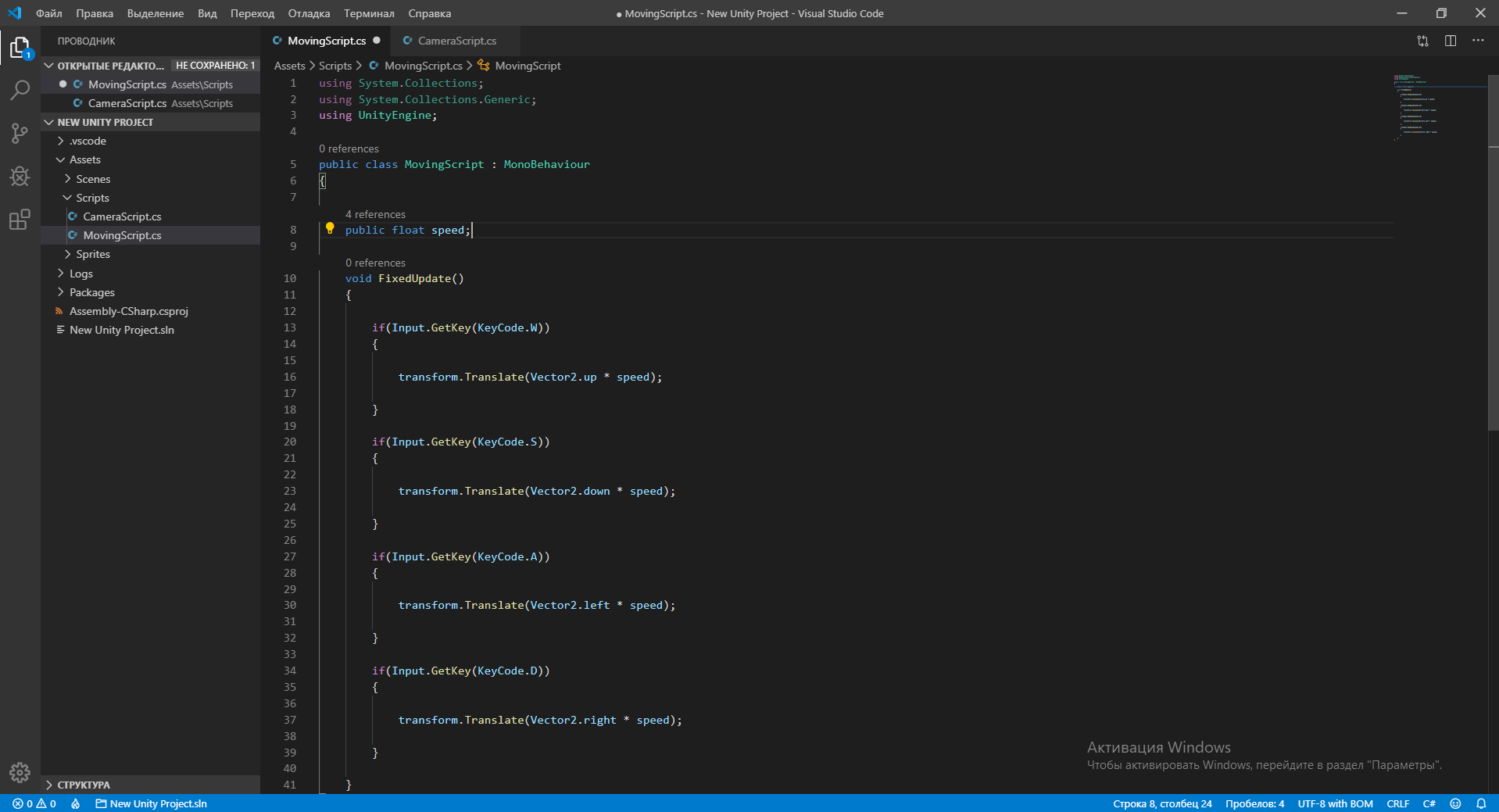Open the editor More Actions ellipsis
Screen dimensions: 1499x812
(1478, 41)
